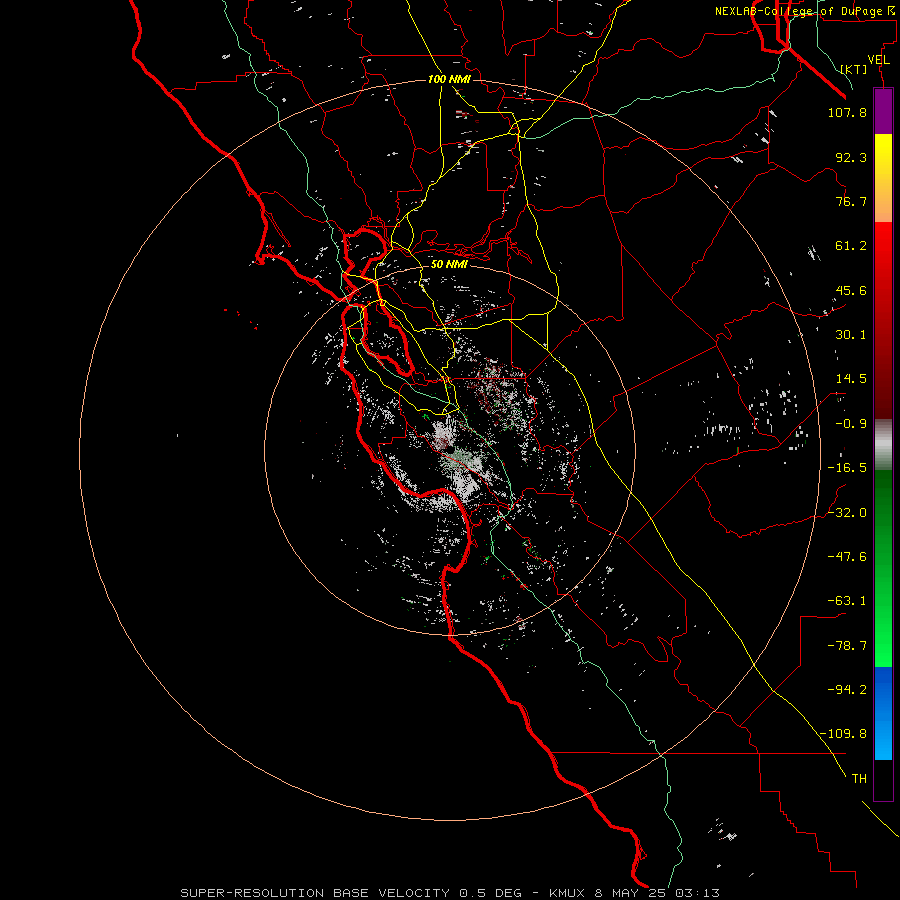Pick the yellow-orange segment of the color bar
Viewport: 900px width, 900px height.
point(883,178)
